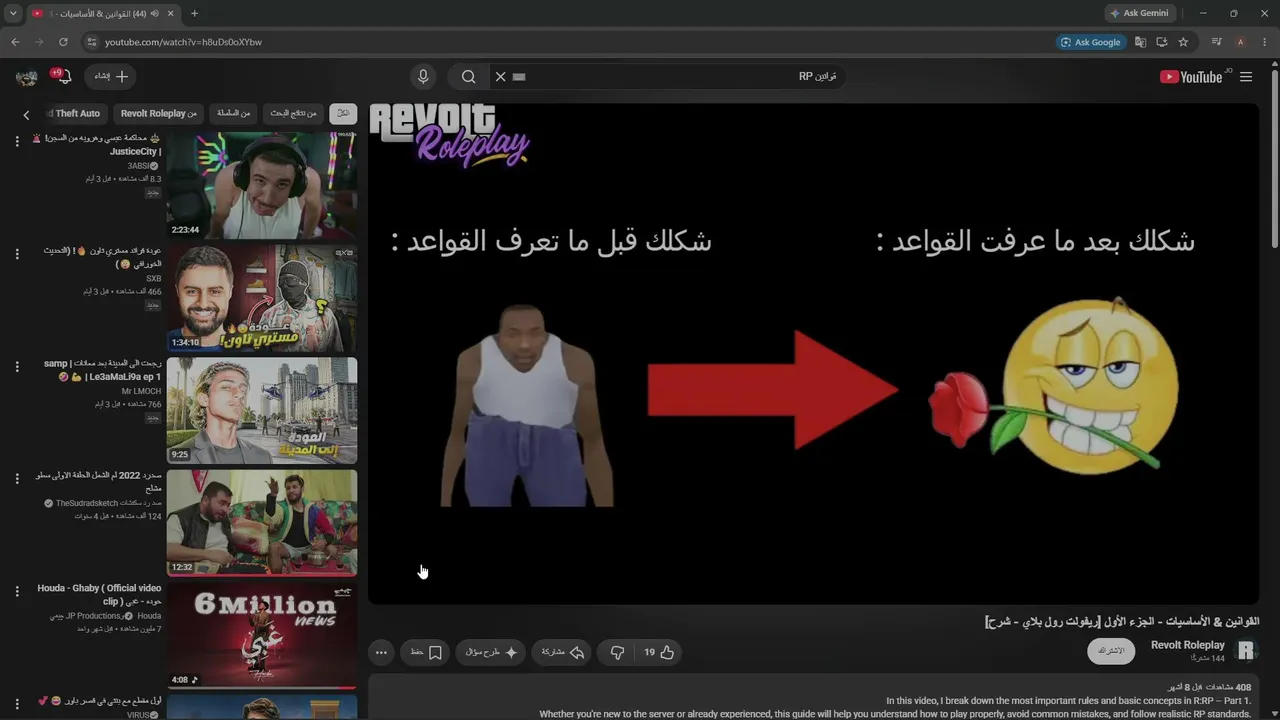
Task: Click the video player area
Action: [x=813, y=353]
